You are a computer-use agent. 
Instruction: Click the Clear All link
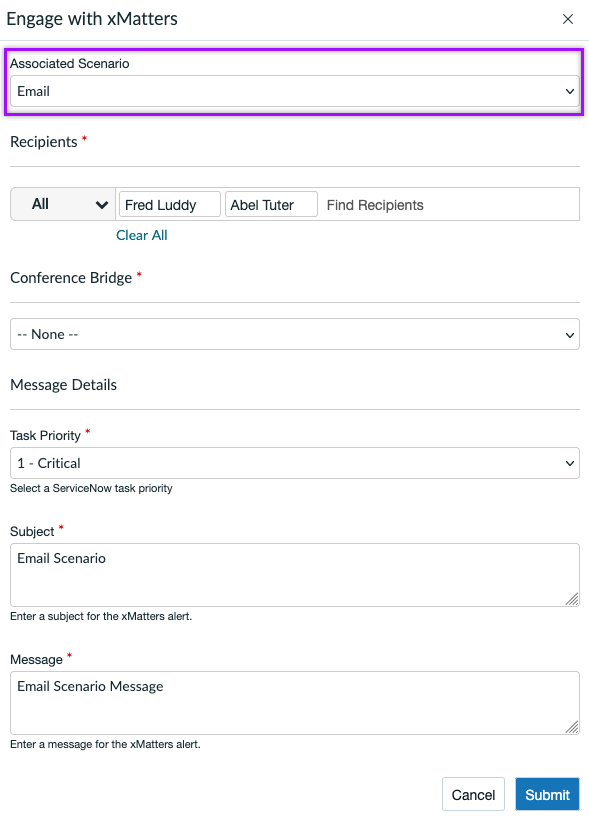[142, 235]
